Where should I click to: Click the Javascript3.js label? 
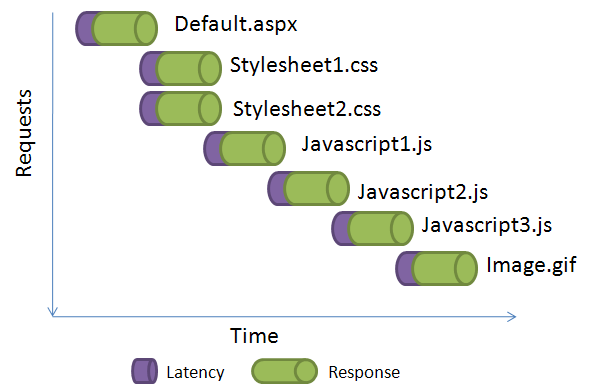(x=487, y=225)
